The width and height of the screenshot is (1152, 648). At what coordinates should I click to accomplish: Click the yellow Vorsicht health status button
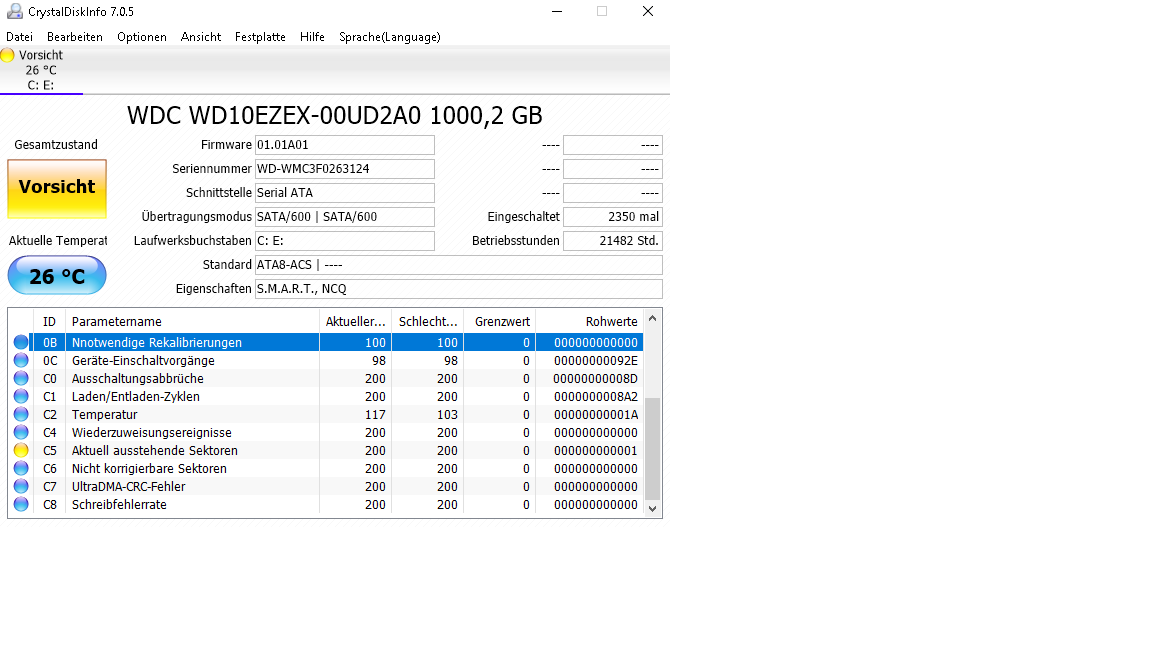coord(57,189)
